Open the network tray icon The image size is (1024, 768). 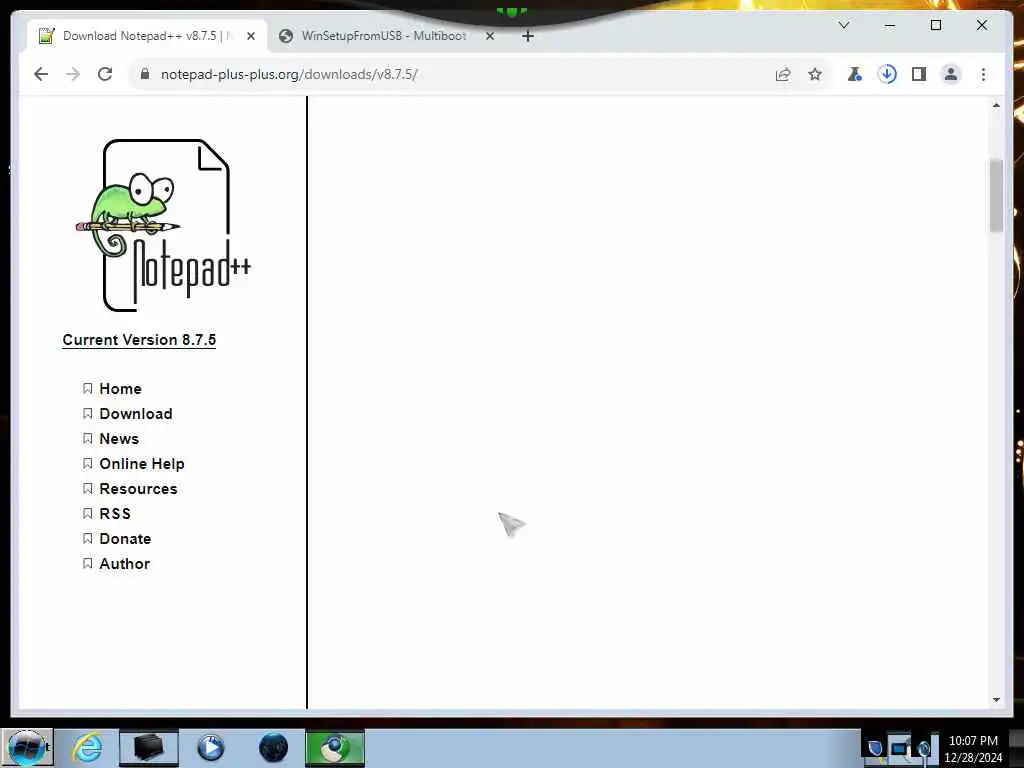pos(900,748)
